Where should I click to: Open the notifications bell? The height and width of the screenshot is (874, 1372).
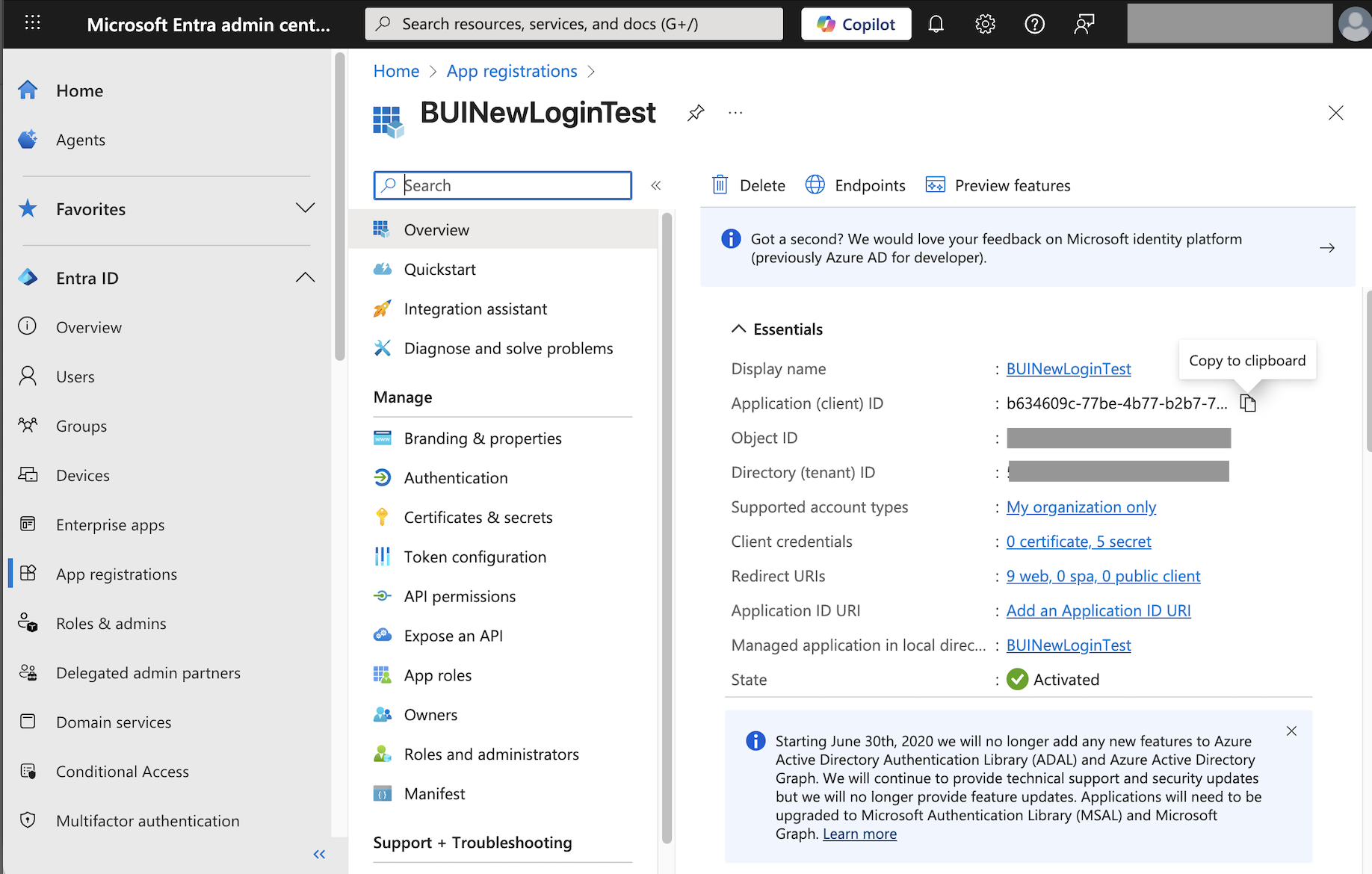[x=936, y=23]
